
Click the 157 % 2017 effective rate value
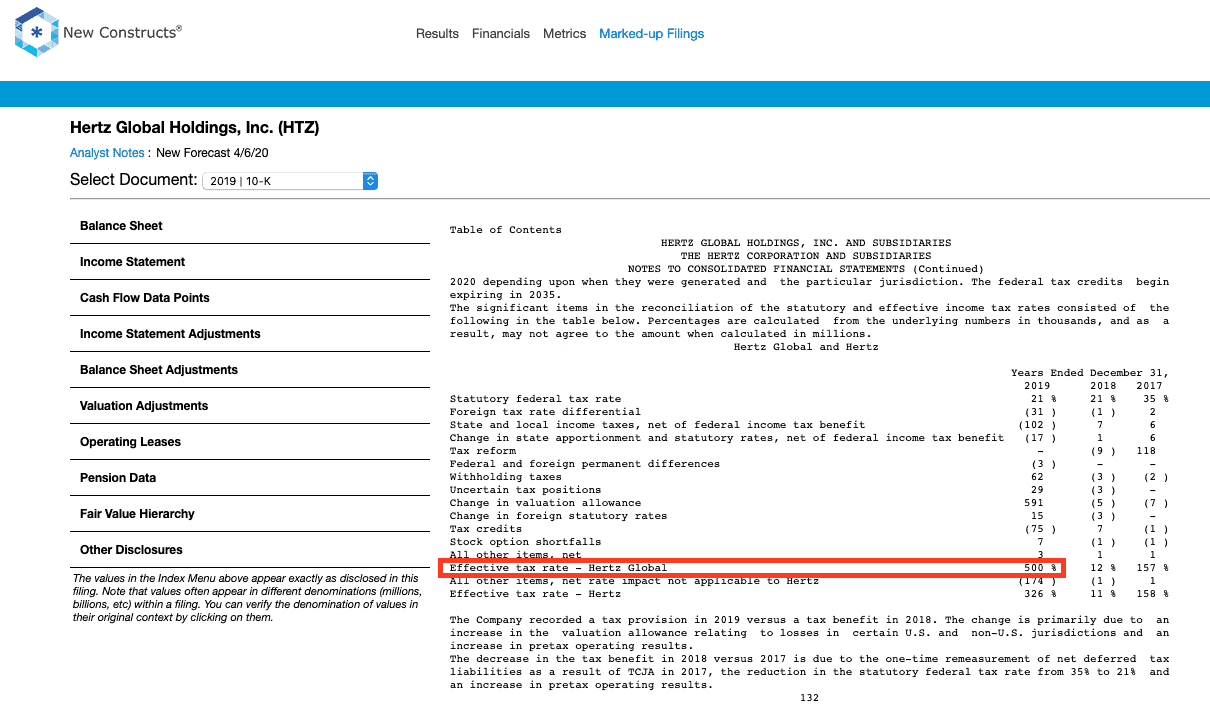pyautogui.click(x=1152, y=568)
